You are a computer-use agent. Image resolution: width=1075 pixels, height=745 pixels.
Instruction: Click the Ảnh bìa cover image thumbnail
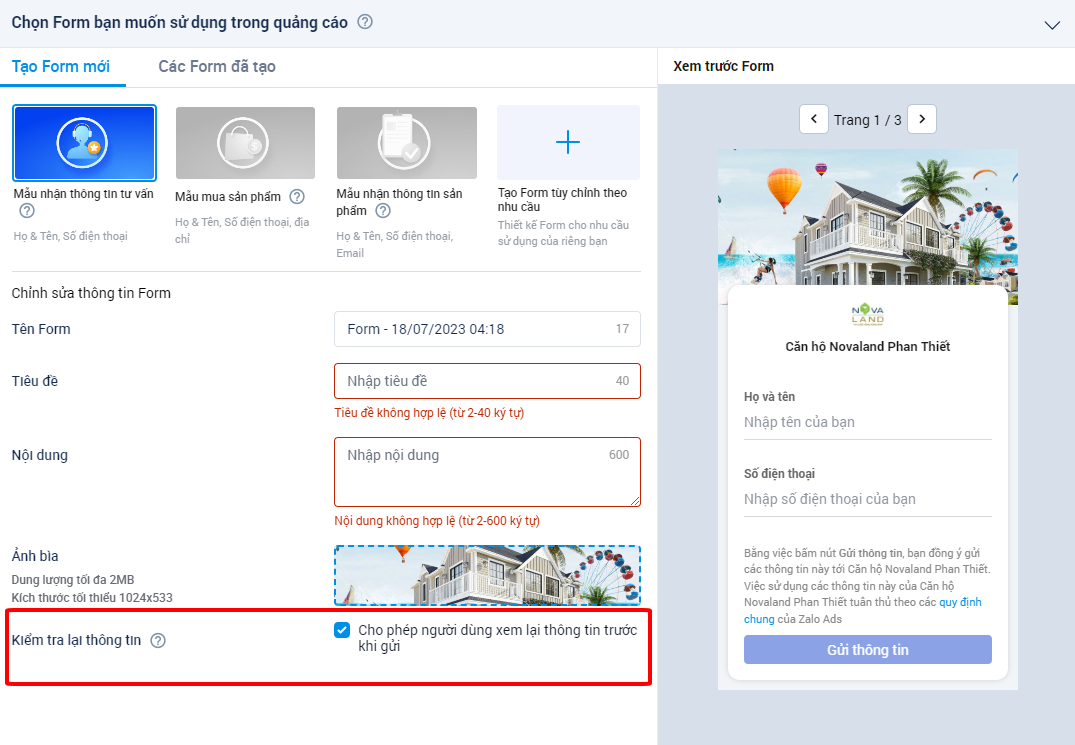point(487,574)
